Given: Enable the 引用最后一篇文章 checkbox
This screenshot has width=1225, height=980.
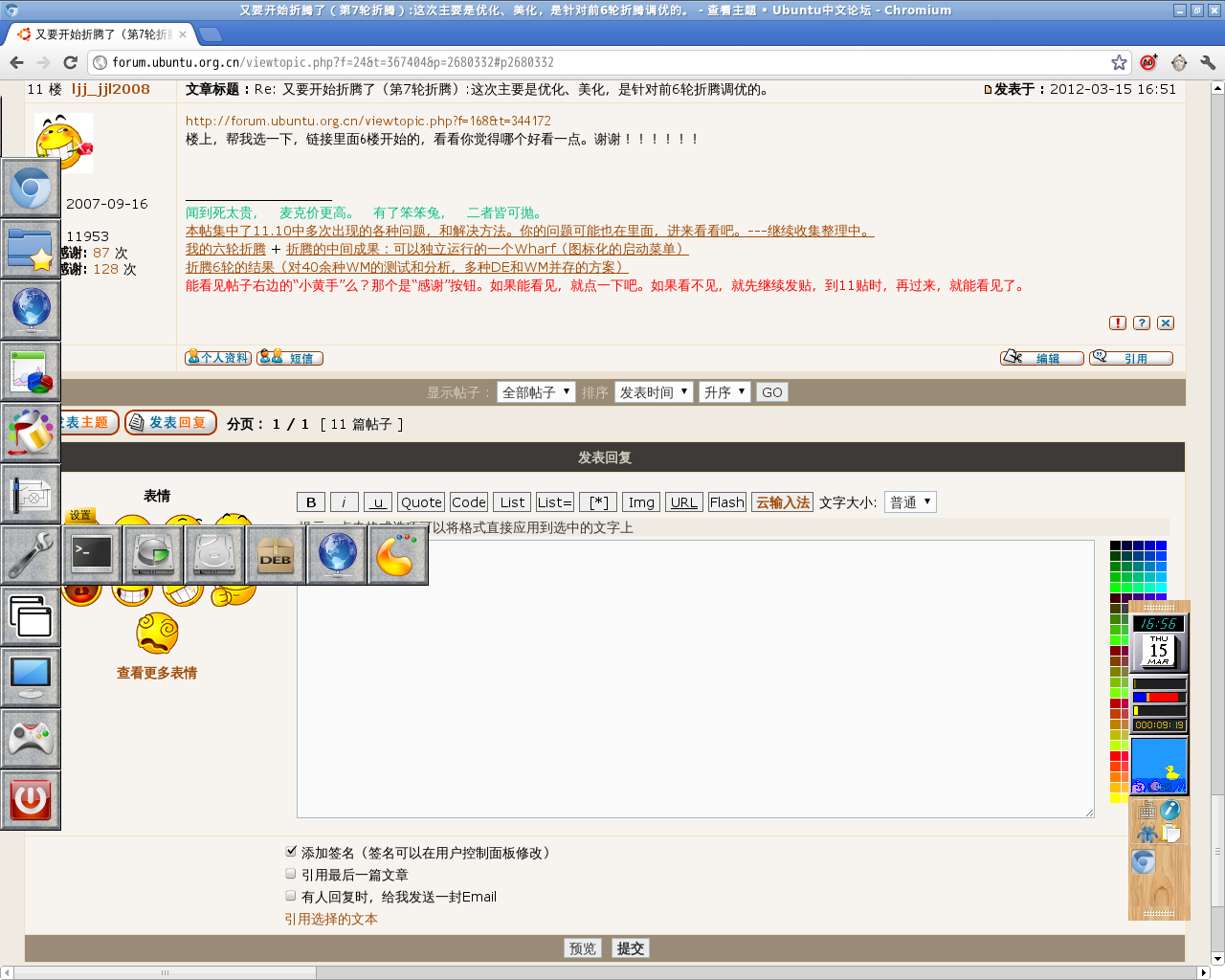Looking at the screenshot, I should [291, 873].
